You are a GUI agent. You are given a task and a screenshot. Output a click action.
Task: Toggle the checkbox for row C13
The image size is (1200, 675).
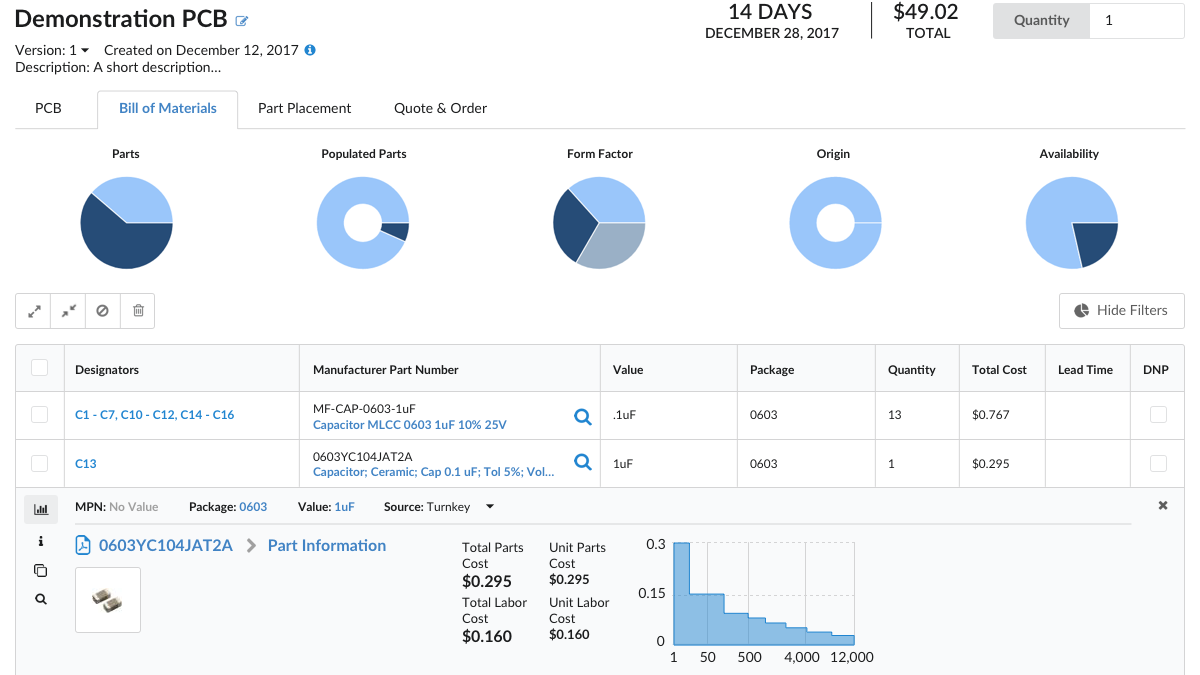40,463
